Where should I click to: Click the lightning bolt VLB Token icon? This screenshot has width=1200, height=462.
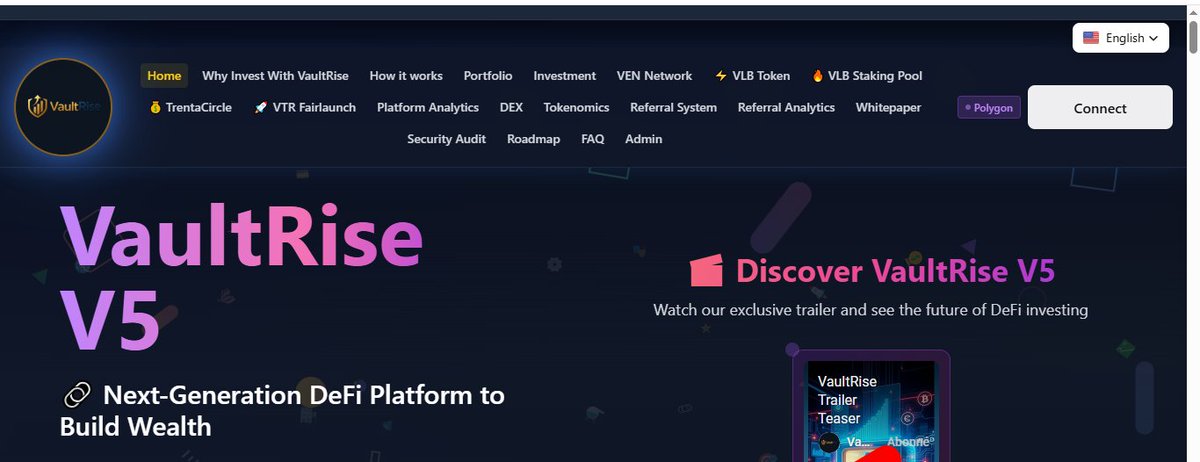[x=721, y=76]
